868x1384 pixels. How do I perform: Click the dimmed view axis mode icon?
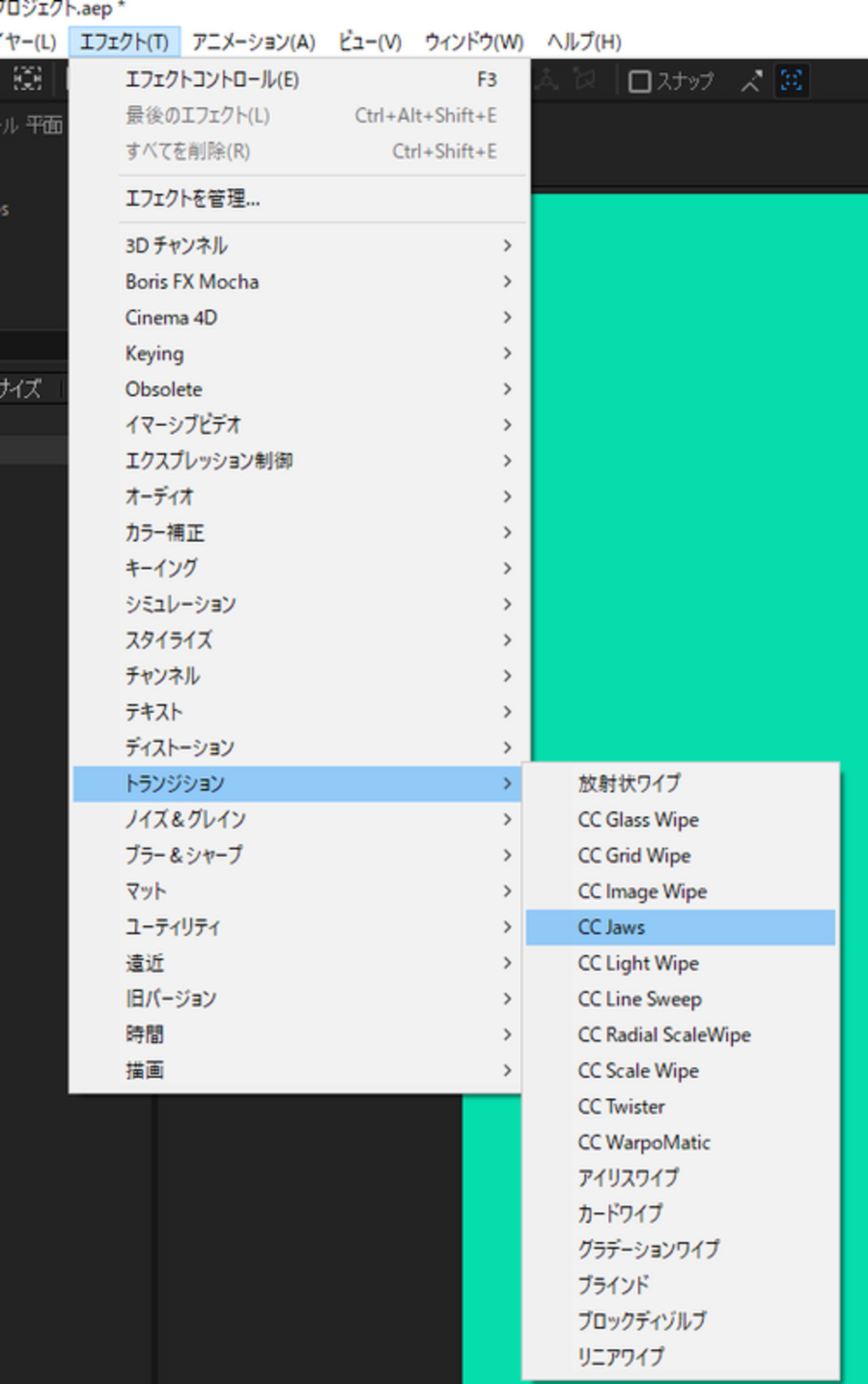(585, 80)
